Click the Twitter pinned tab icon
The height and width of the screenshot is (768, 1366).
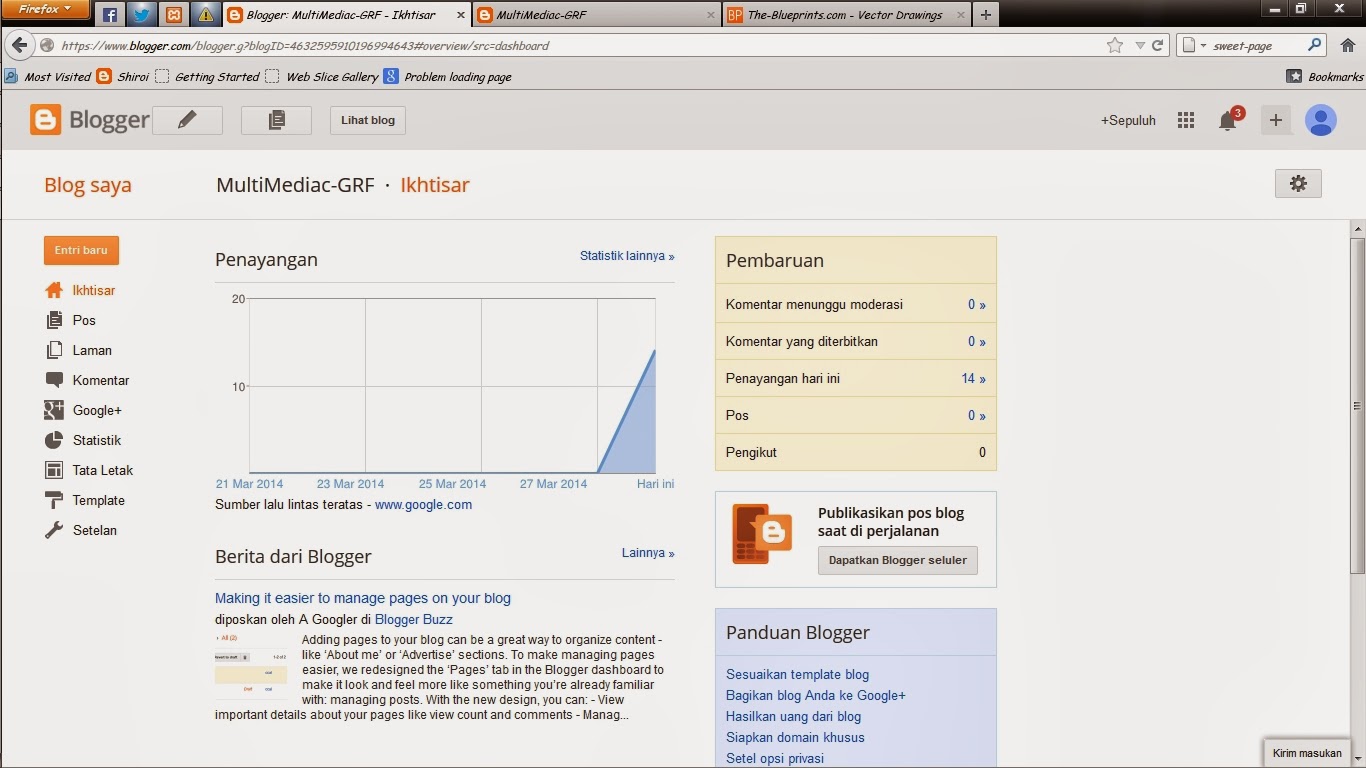141,15
